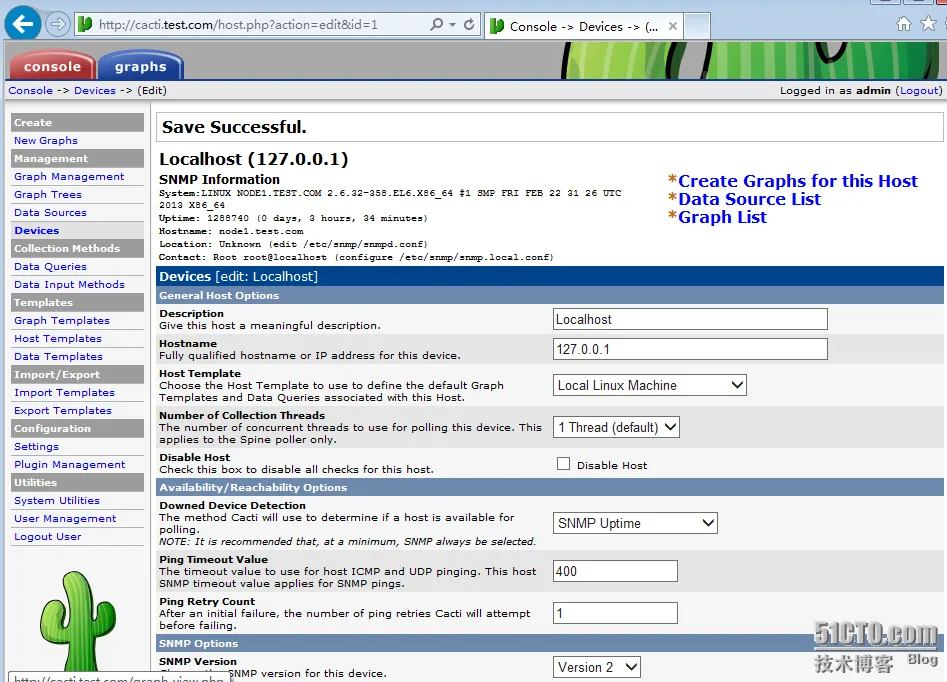Open System Utilities in sidebar
947x682 pixels.
[x=57, y=501]
